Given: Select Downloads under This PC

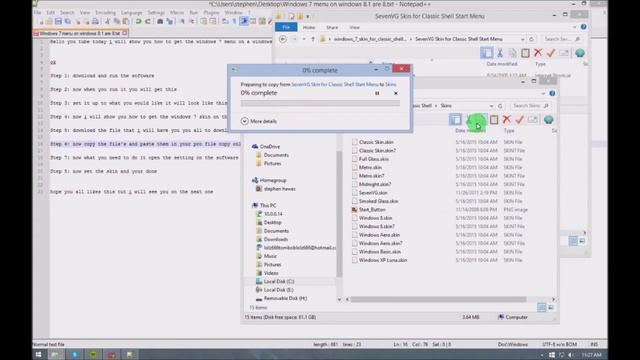Looking at the screenshot, I should (276, 240).
